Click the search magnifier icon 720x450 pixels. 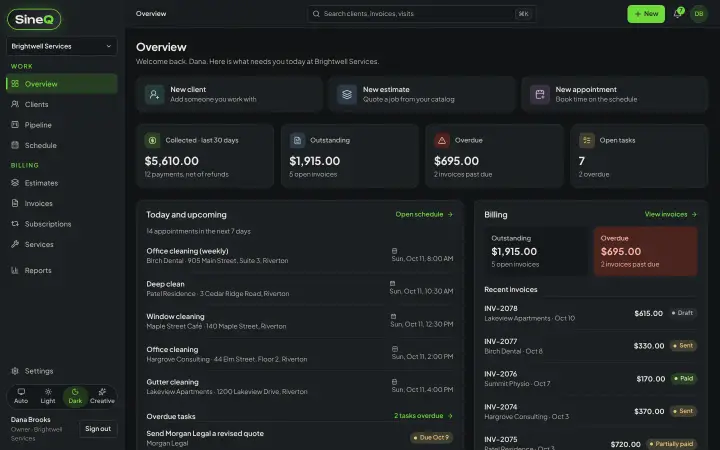316,14
